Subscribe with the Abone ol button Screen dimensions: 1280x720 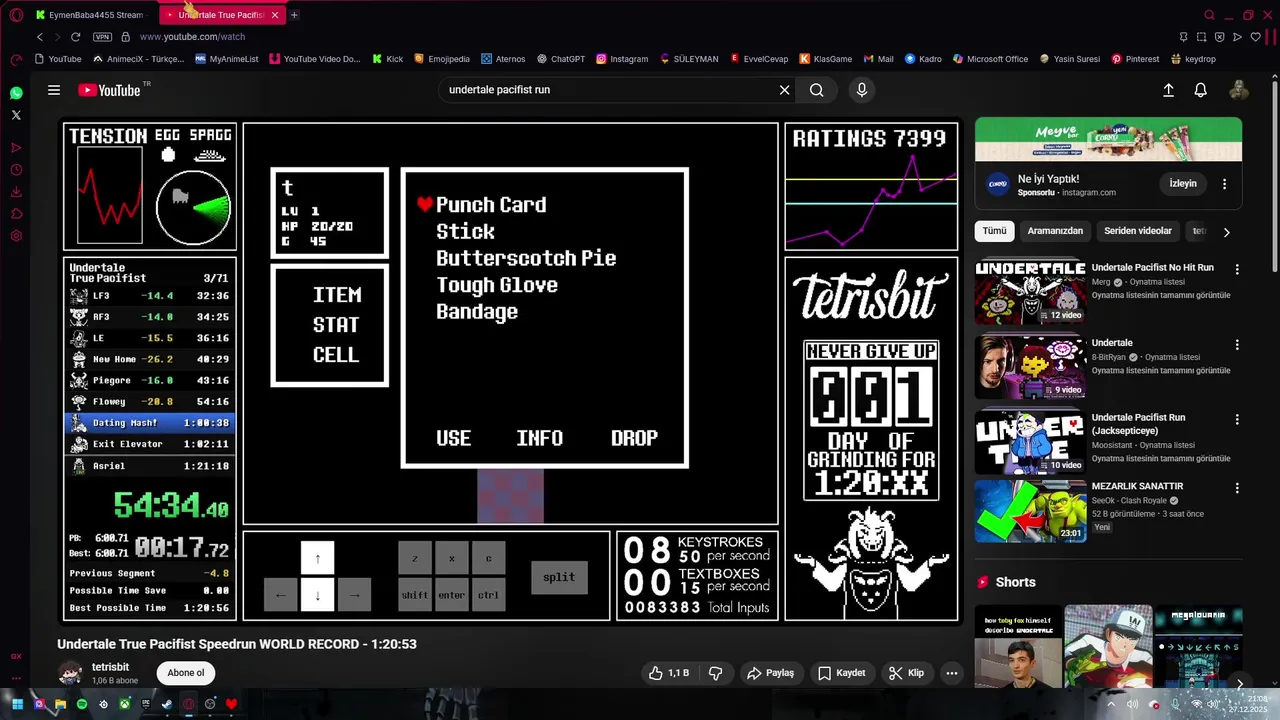click(186, 673)
